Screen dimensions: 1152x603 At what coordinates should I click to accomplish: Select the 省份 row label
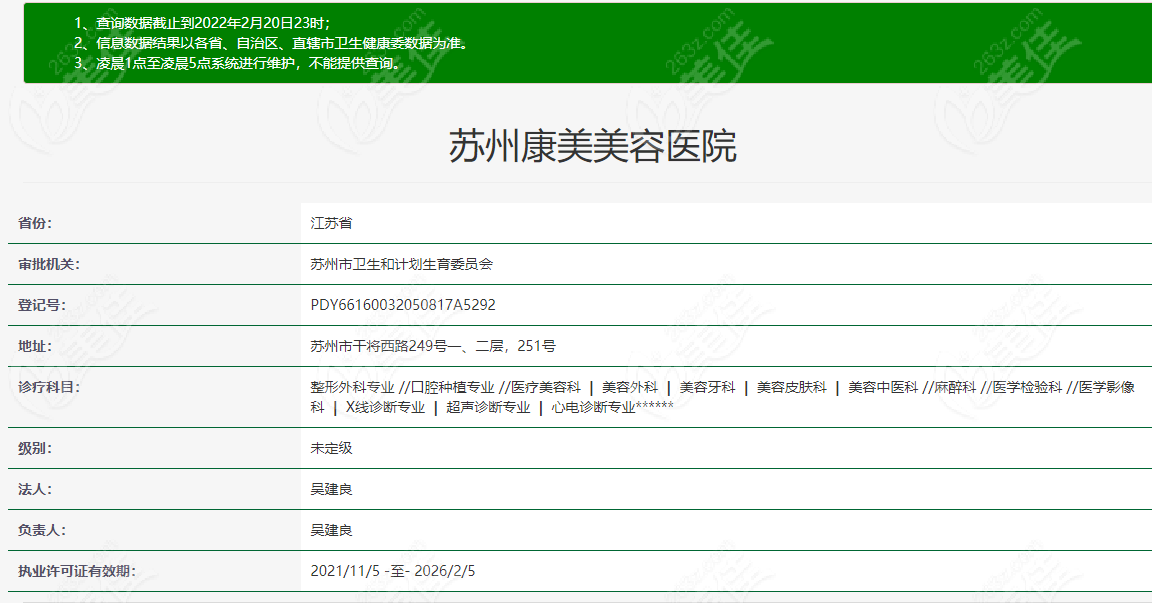click(35, 223)
